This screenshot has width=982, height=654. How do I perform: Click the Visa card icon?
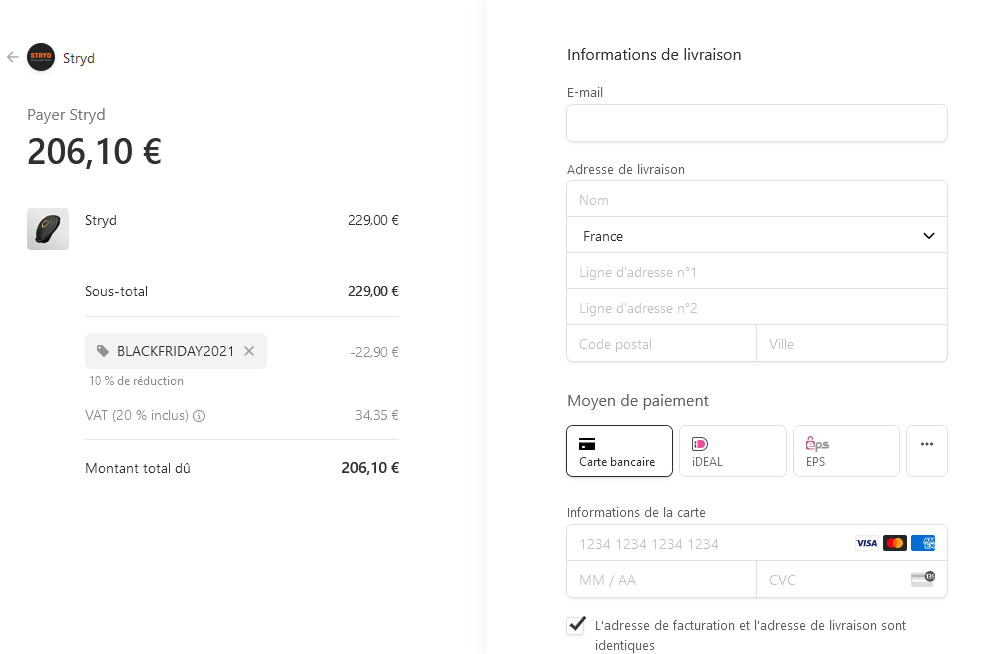(866, 543)
